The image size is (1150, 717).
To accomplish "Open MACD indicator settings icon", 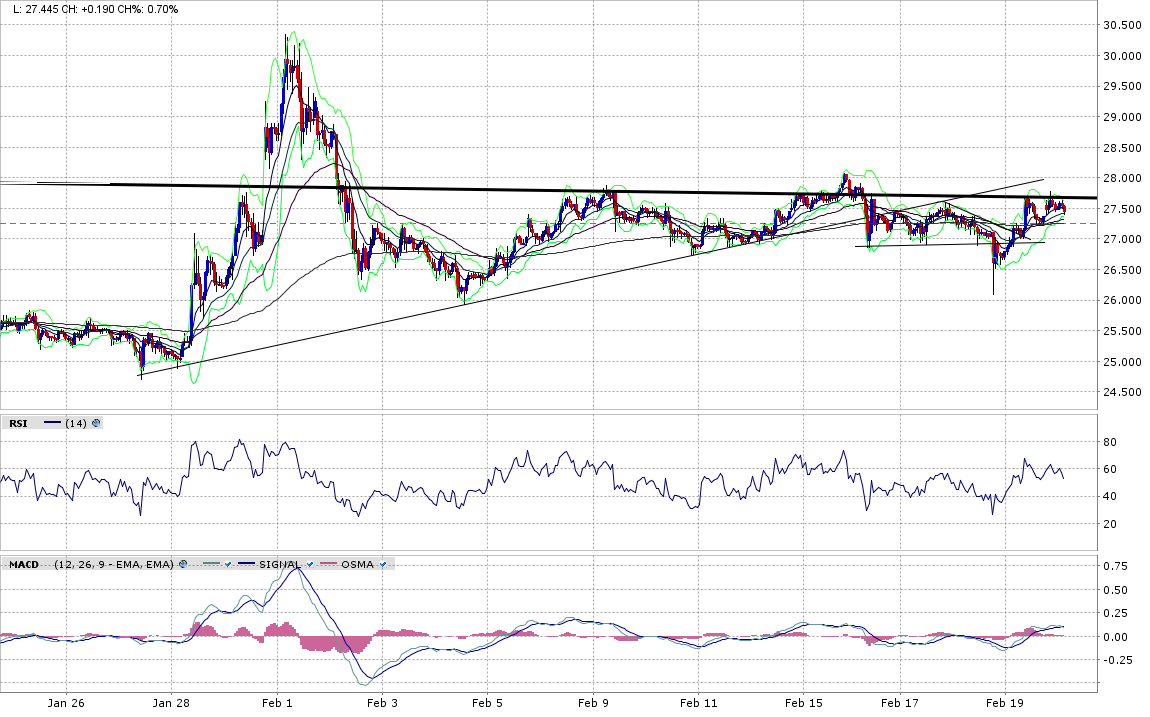I will 183,565.
